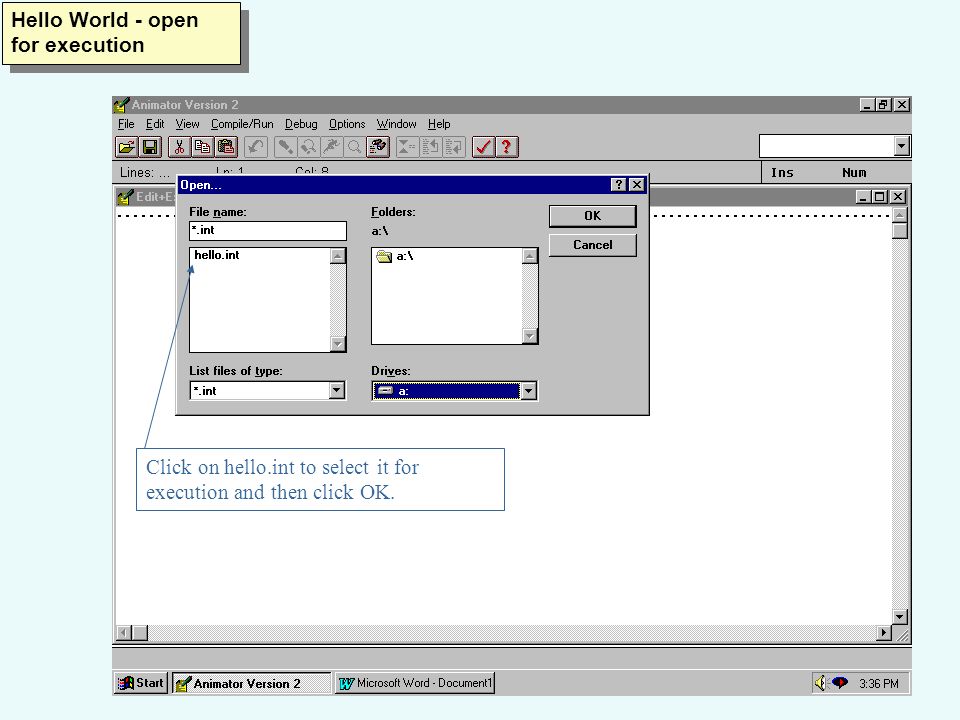
Task: Open the Compile/Run menu
Action: 242,124
